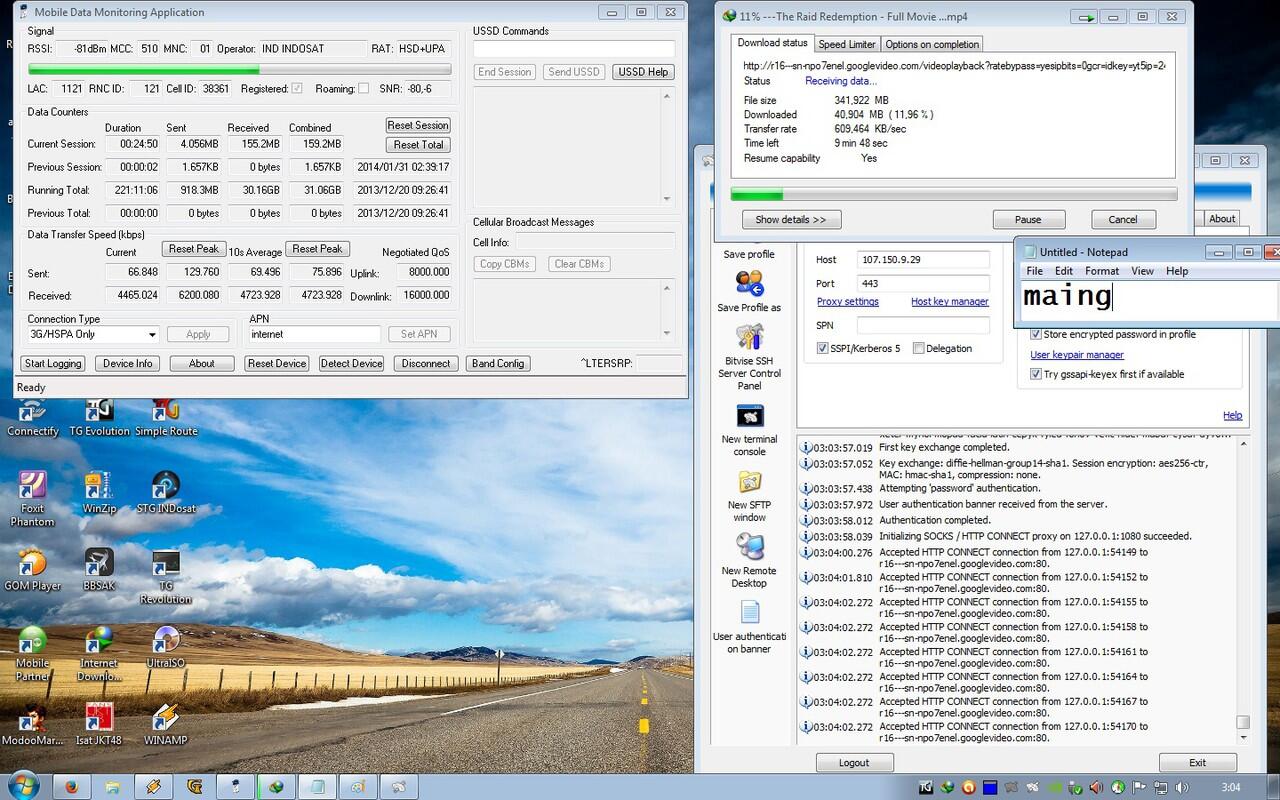Viewport: 1280px width, 800px height.
Task: Open the Edit menu in Notepad
Action: point(1064,271)
